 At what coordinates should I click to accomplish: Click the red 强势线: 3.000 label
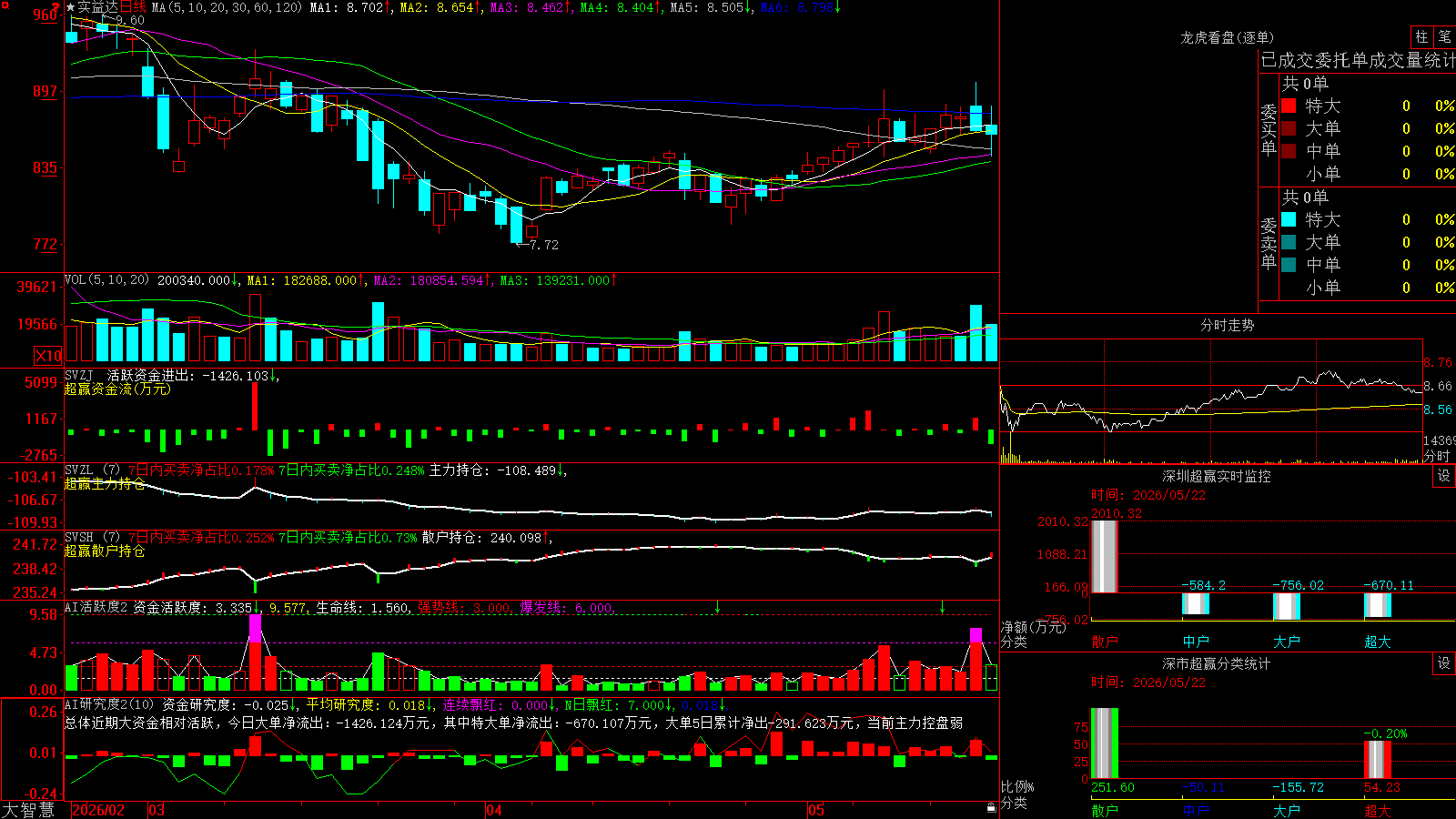click(x=465, y=607)
